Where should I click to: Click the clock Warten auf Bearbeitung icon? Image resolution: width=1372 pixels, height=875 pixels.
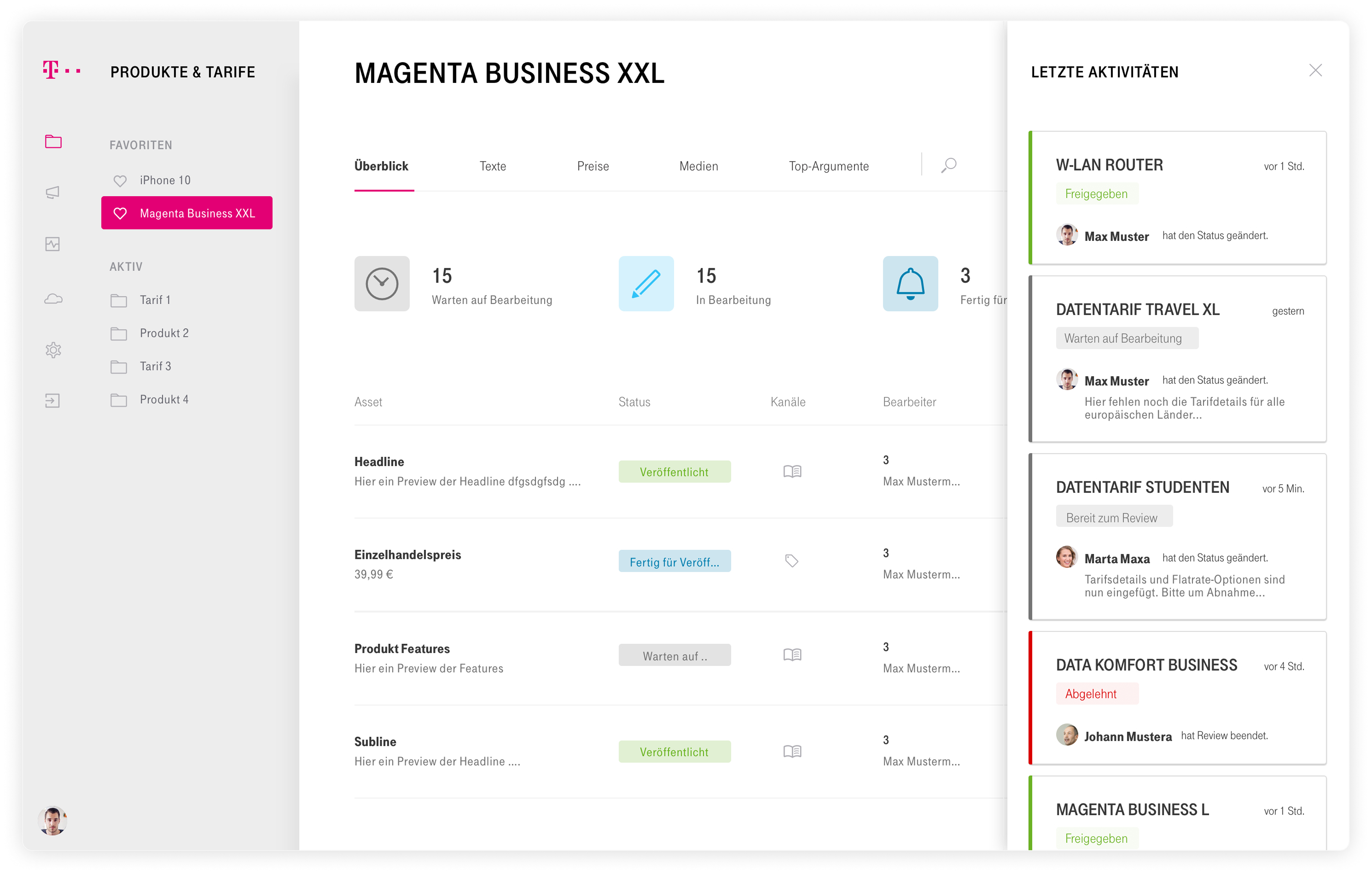(382, 283)
